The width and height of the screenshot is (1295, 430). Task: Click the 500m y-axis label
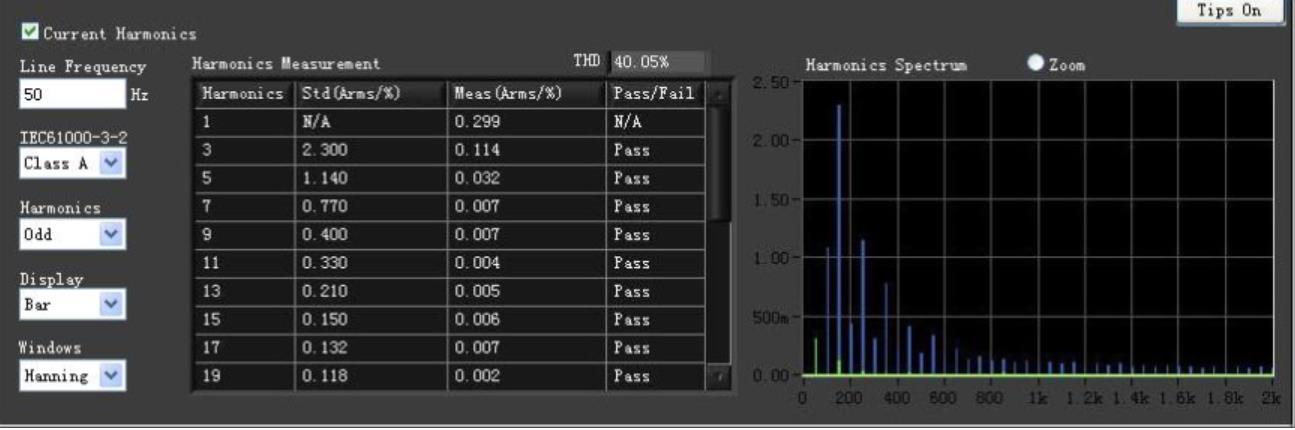pos(774,316)
